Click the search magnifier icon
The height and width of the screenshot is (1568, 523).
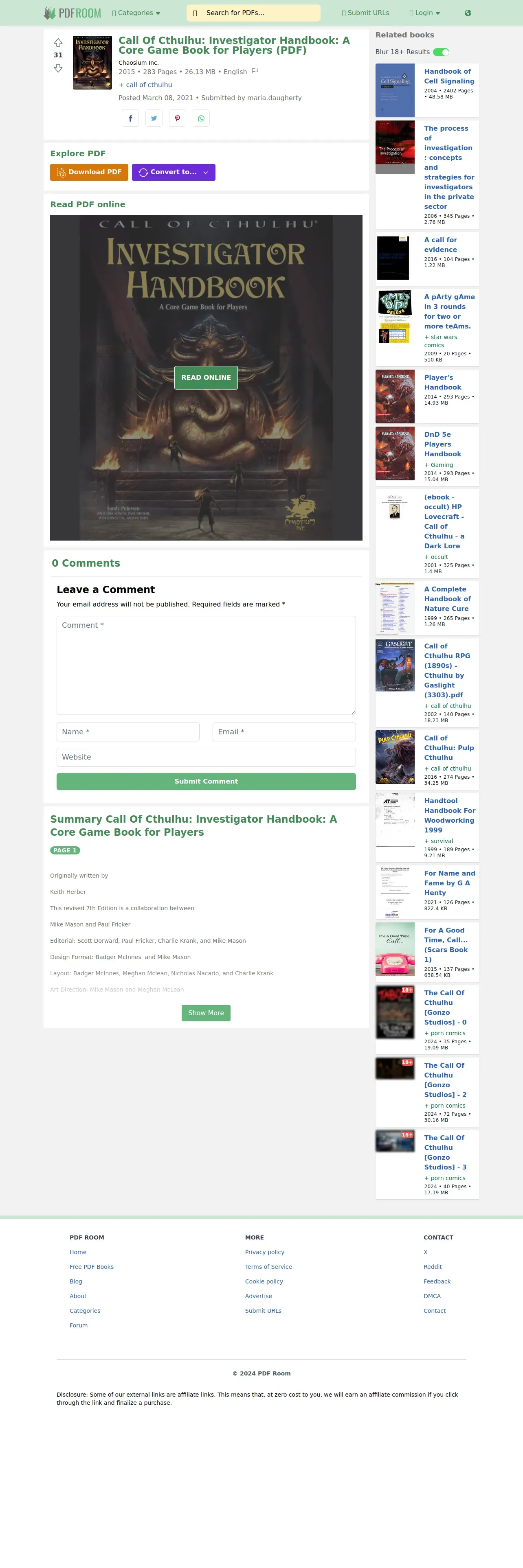click(x=195, y=13)
